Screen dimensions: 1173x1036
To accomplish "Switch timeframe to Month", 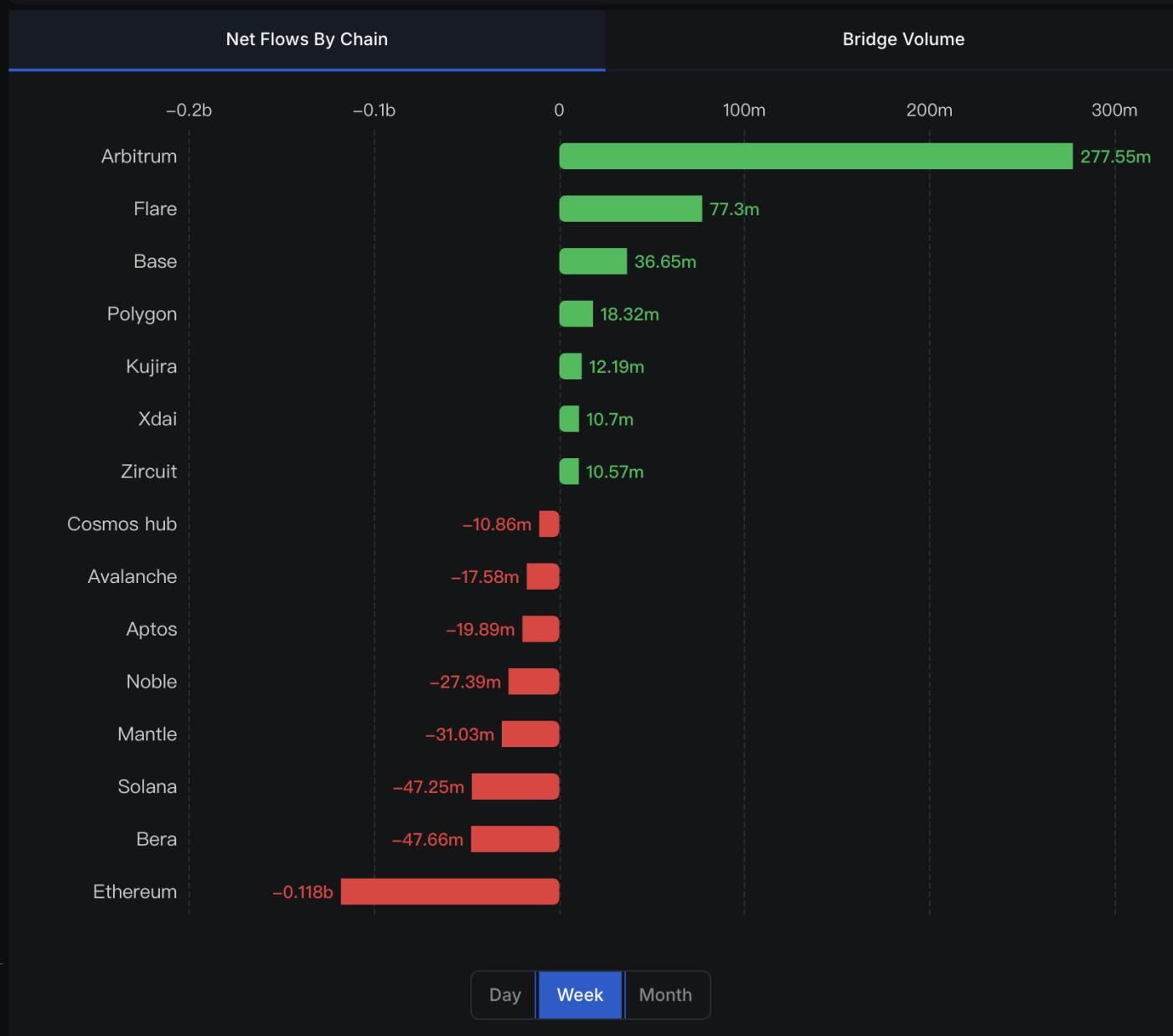I will pyautogui.click(x=665, y=995).
